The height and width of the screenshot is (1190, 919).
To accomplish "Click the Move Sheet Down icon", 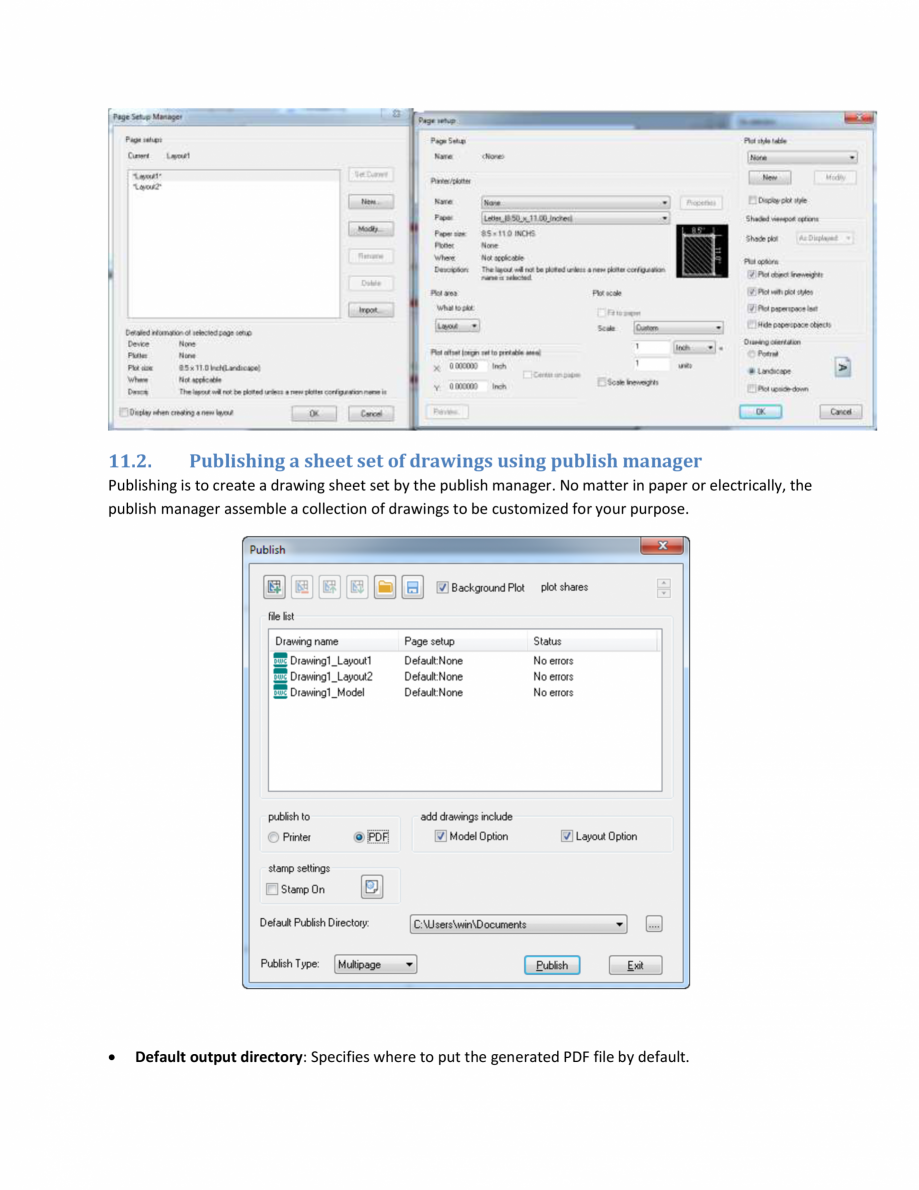I will coord(357,587).
